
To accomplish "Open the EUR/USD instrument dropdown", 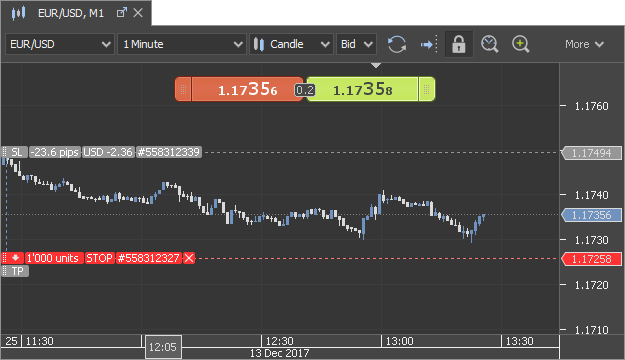I will click(x=60, y=44).
